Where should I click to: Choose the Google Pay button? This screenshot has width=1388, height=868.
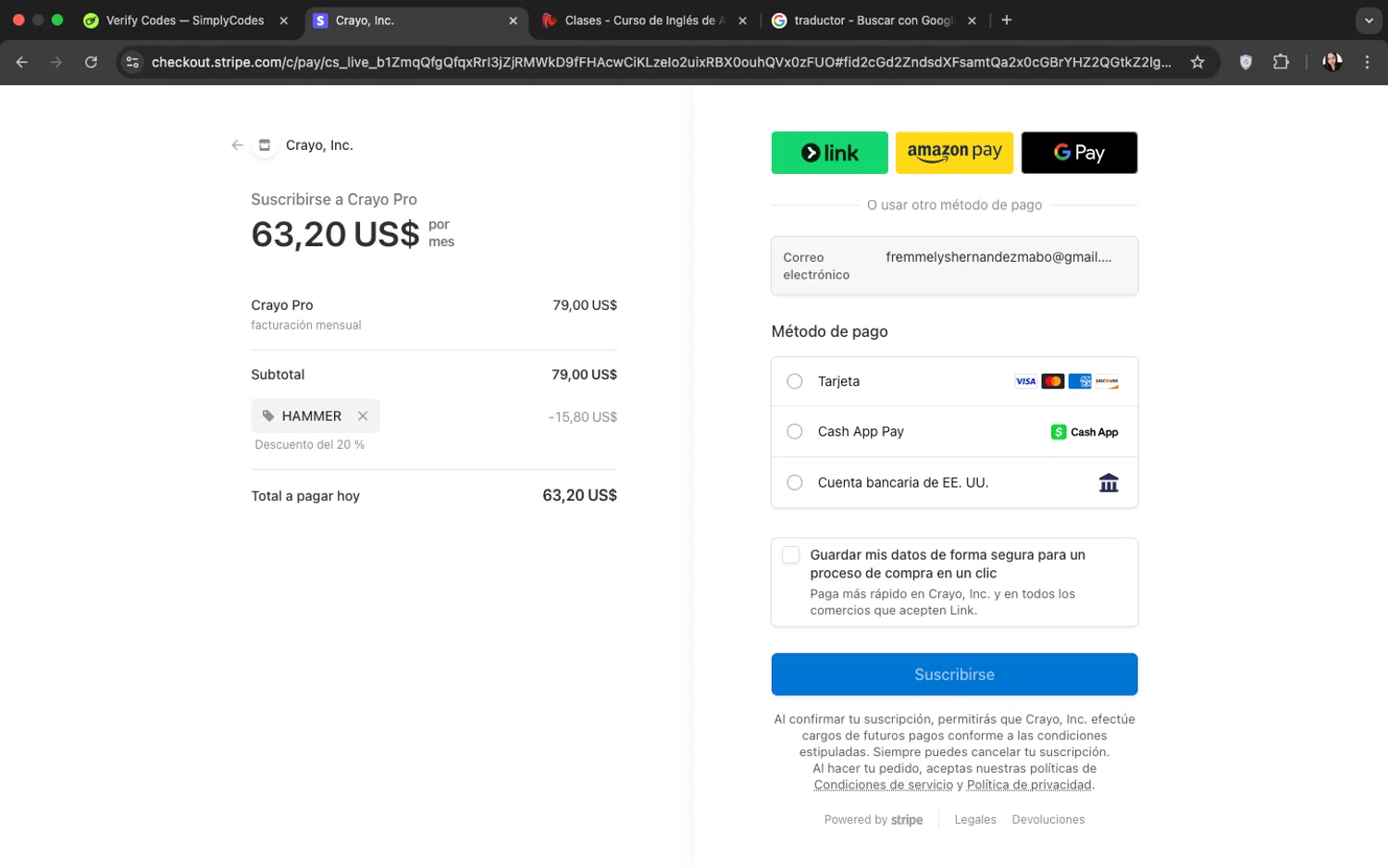point(1079,153)
